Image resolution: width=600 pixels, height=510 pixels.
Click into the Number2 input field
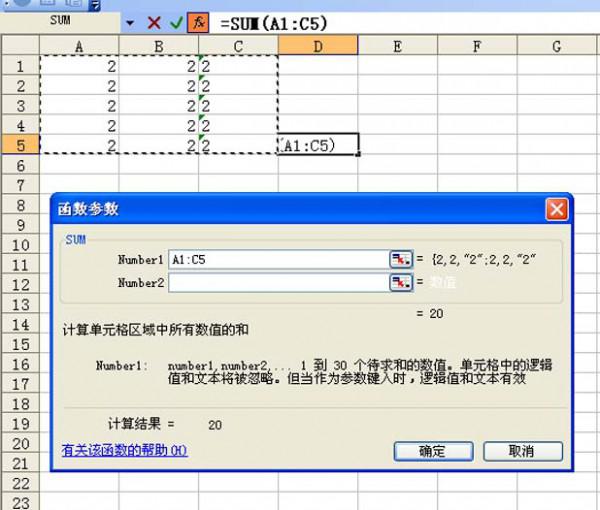[279, 282]
